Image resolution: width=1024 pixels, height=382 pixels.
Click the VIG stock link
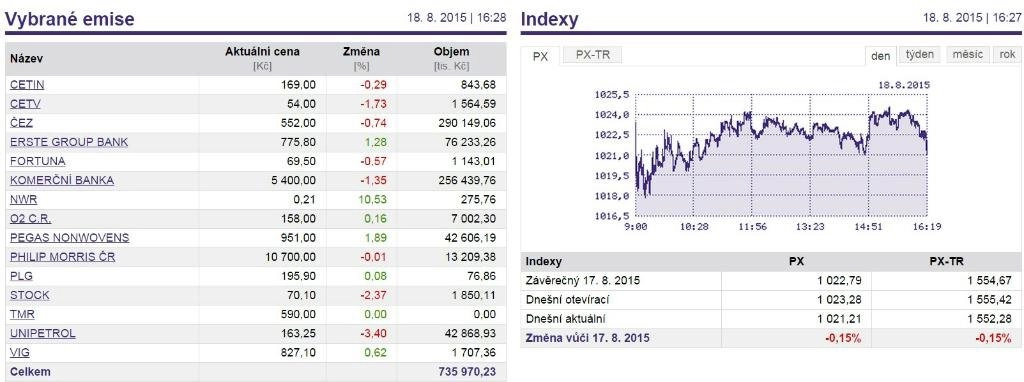[20, 353]
